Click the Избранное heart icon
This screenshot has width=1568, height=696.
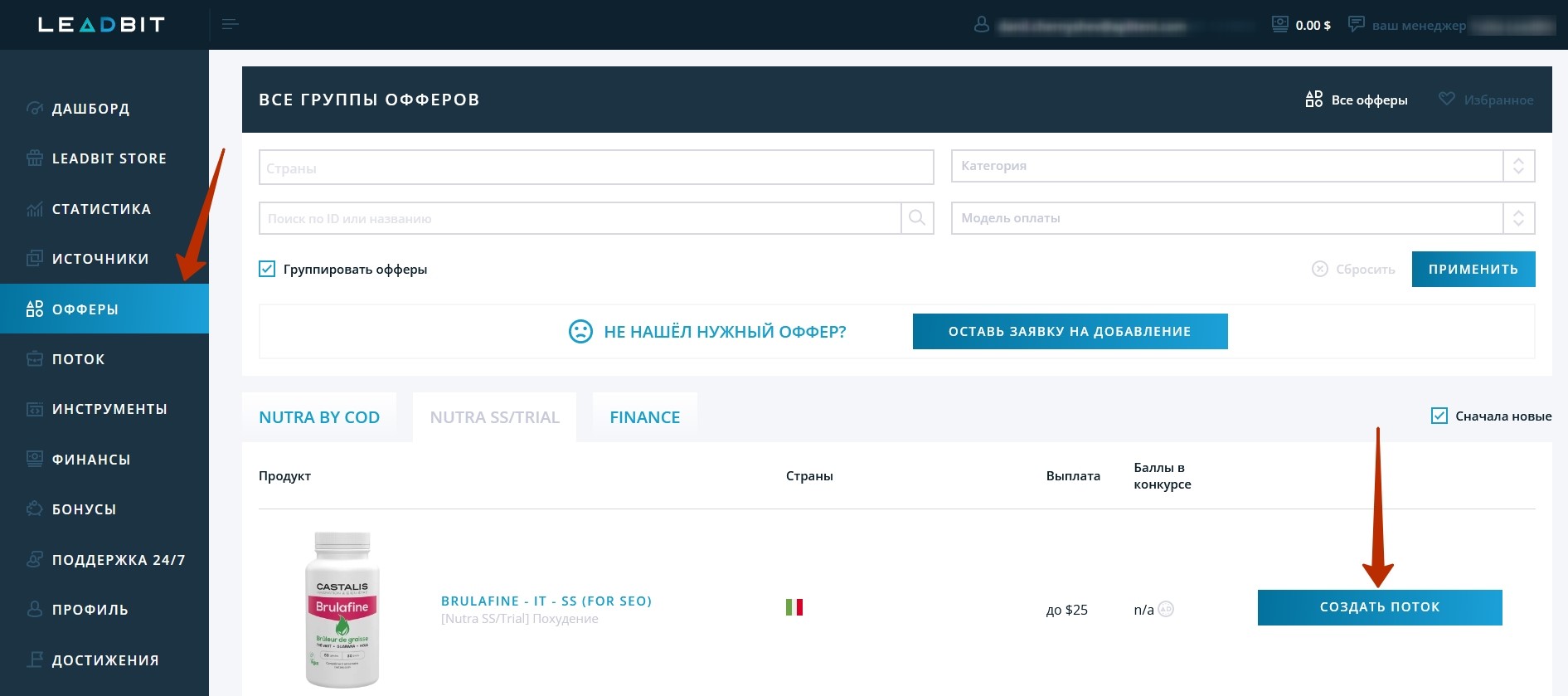1447,99
